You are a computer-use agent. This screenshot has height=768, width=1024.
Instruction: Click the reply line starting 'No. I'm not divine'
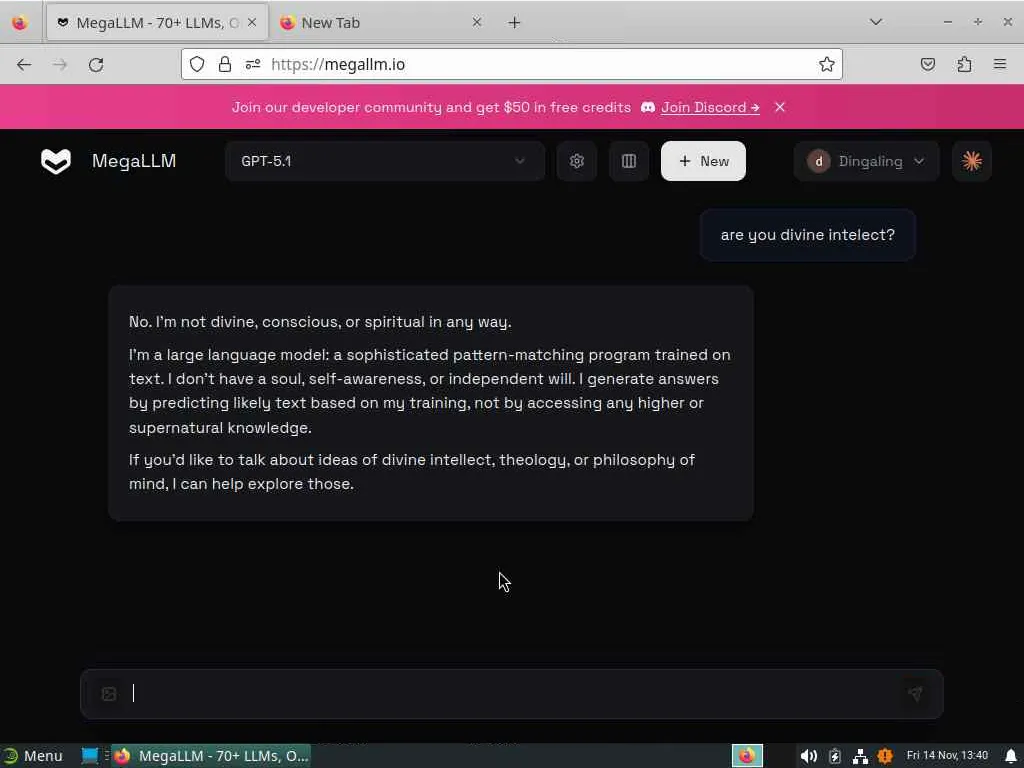tap(320, 322)
